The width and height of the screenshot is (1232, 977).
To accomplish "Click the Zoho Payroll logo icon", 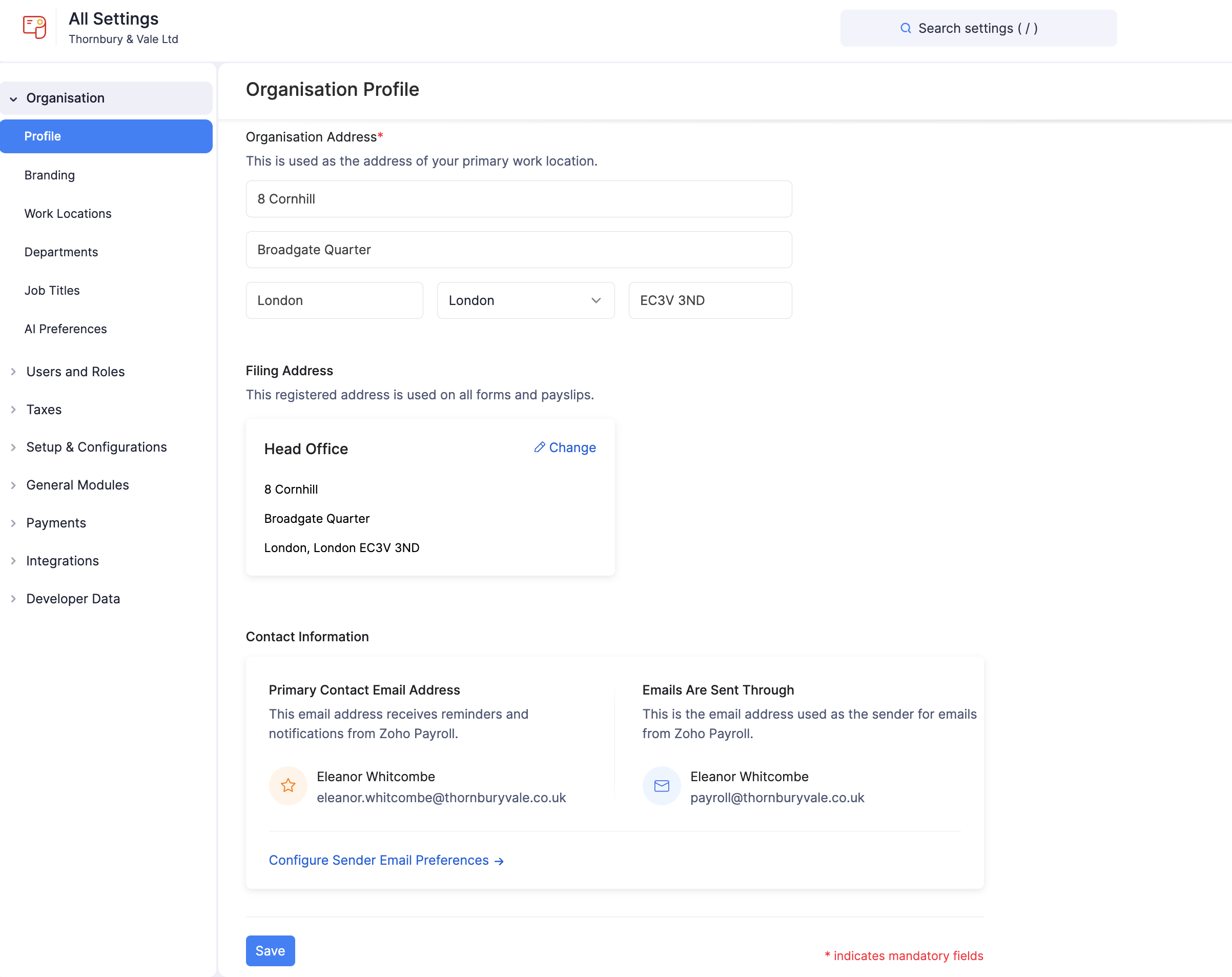I will pyautogui.click(x=34, y=28).
